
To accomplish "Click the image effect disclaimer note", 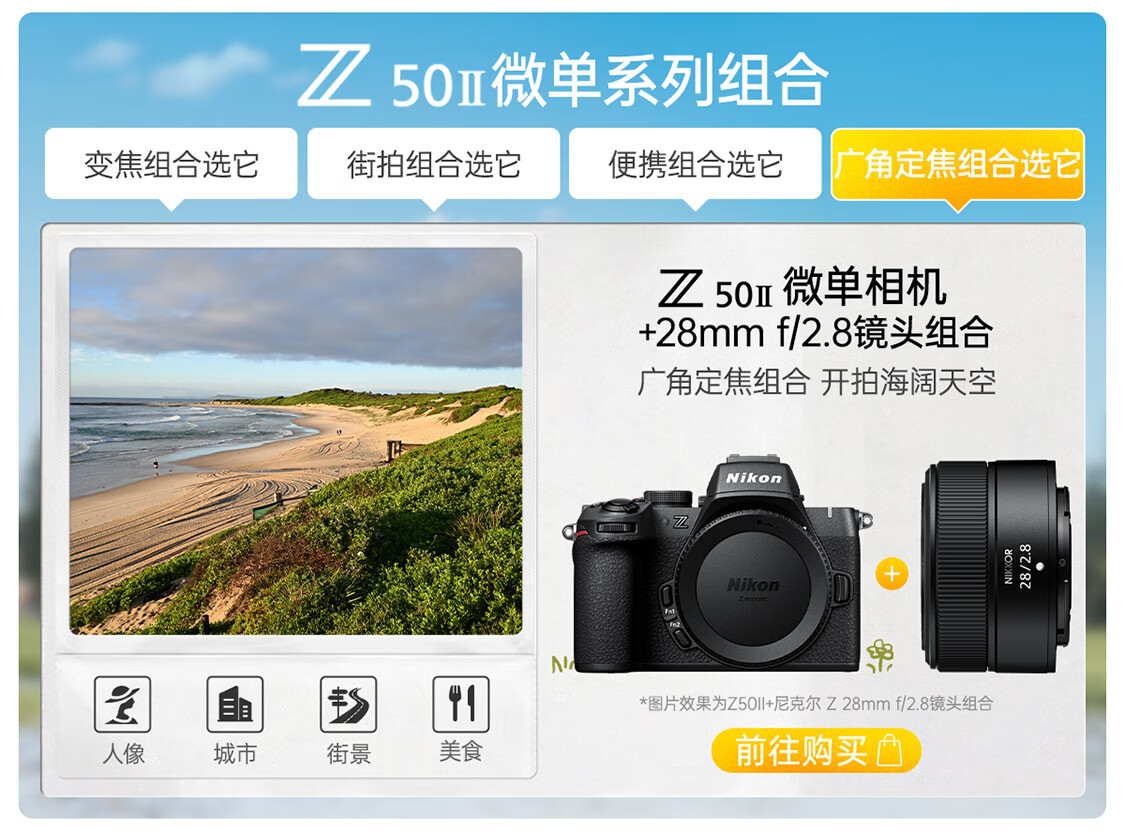I will click(816, 703).
